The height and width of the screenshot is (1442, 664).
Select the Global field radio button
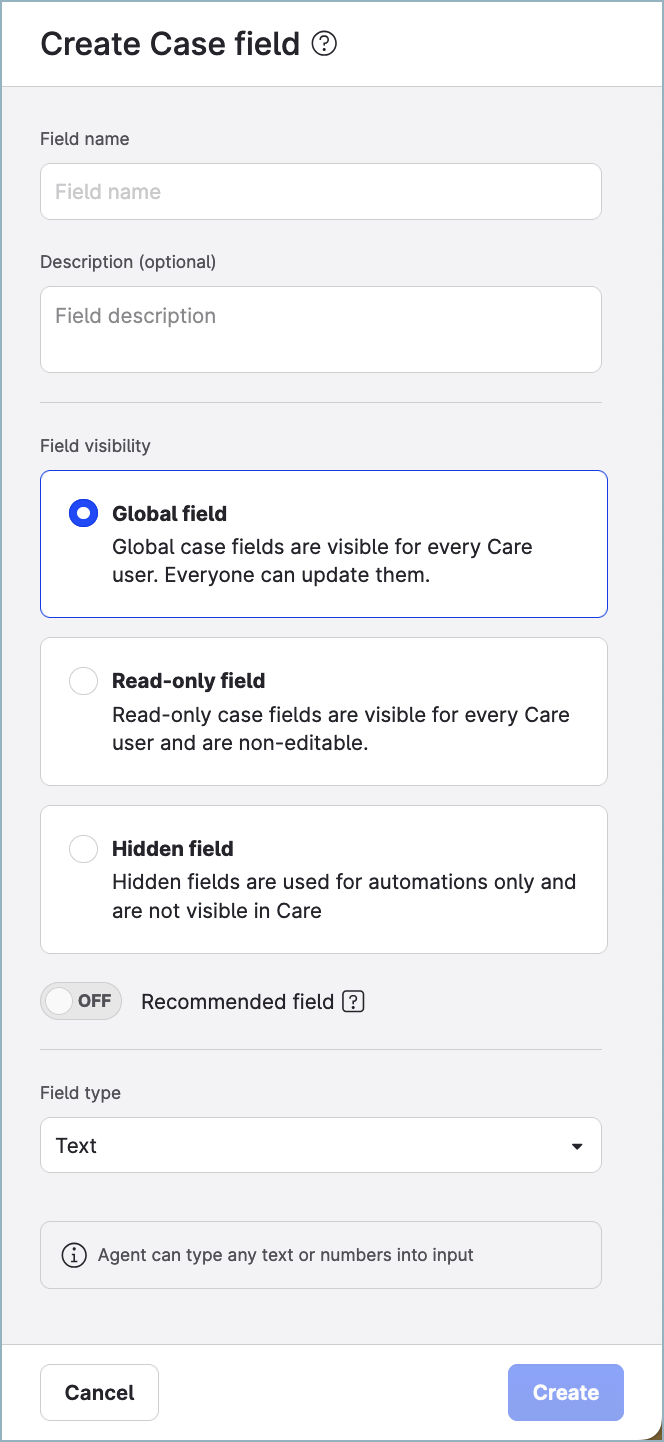tap(82, 513)
